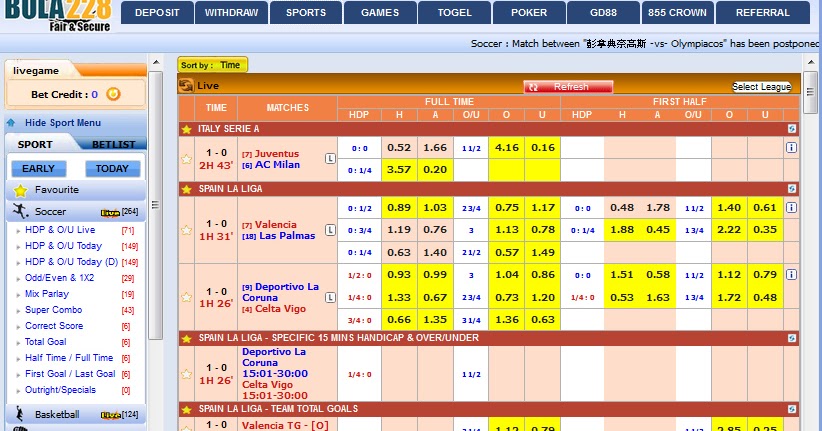822x431 pixels.
Task: Open the POKER menu
Action: pos(529,13)
